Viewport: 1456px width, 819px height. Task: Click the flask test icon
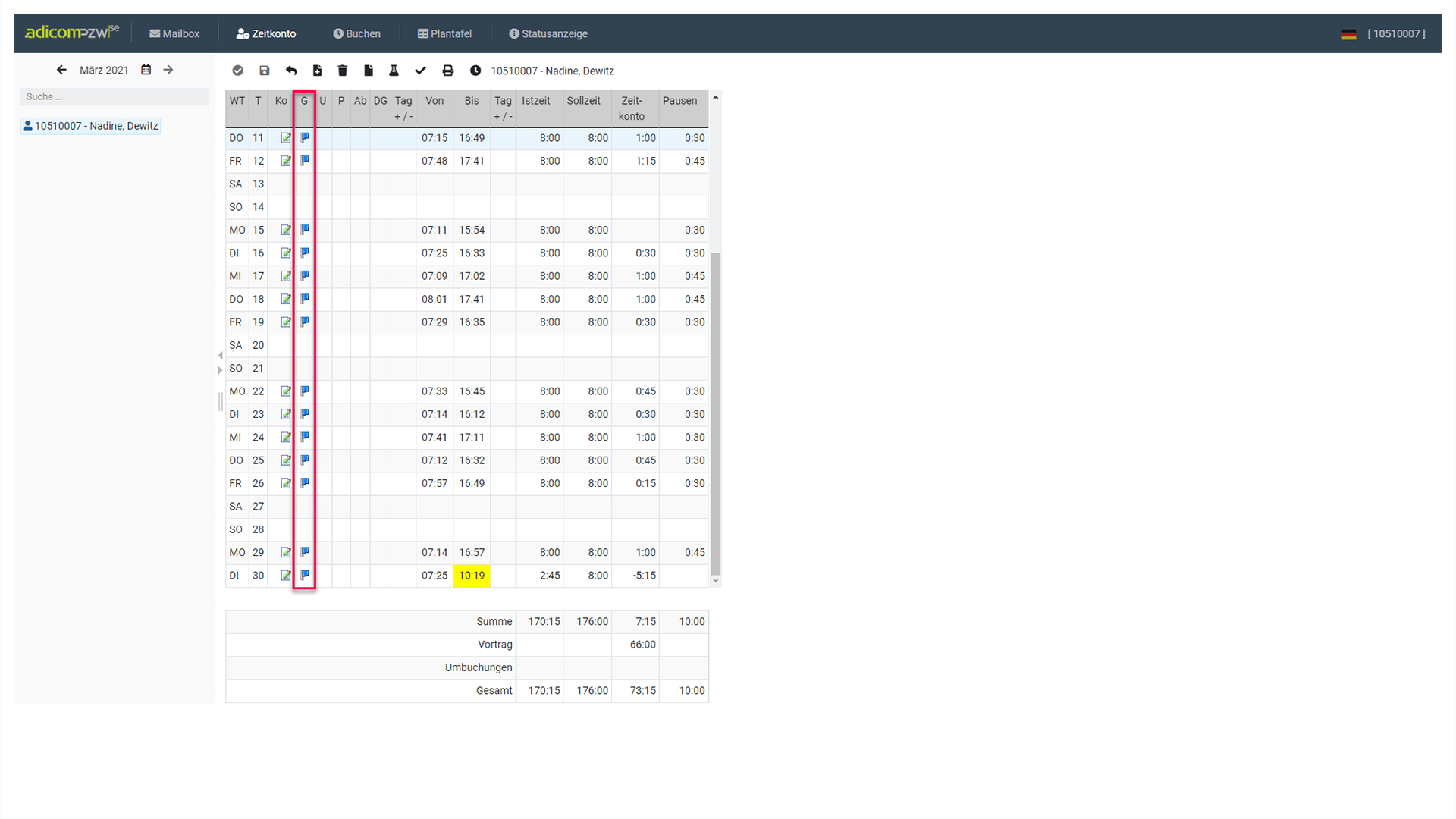(x=394, y=71)
